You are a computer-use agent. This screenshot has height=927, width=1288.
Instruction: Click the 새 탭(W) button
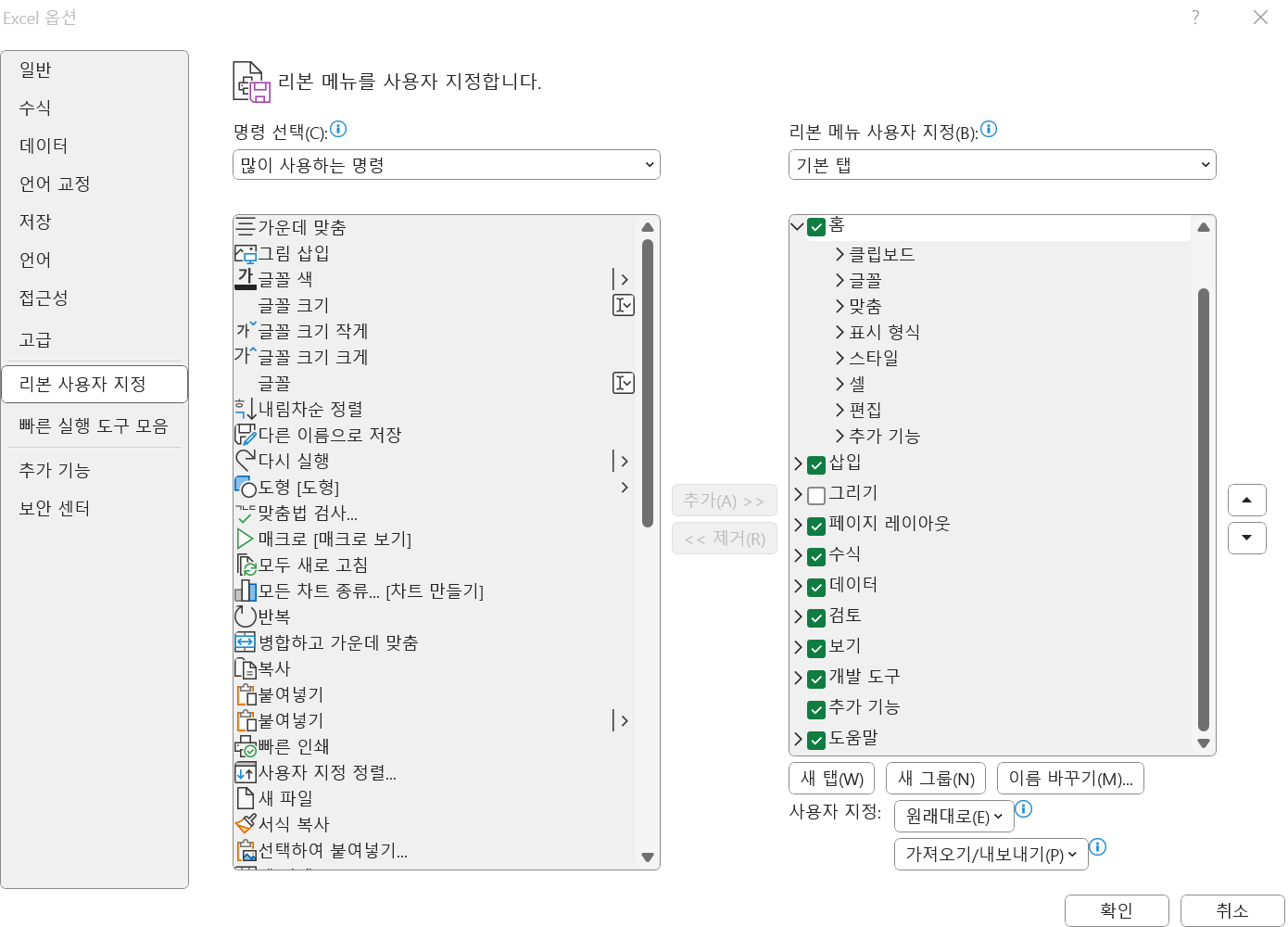[x=831, y=779]
